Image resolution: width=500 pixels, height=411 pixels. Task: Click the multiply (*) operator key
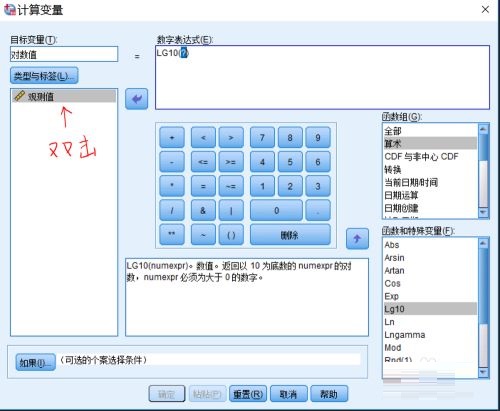(172, 186)
